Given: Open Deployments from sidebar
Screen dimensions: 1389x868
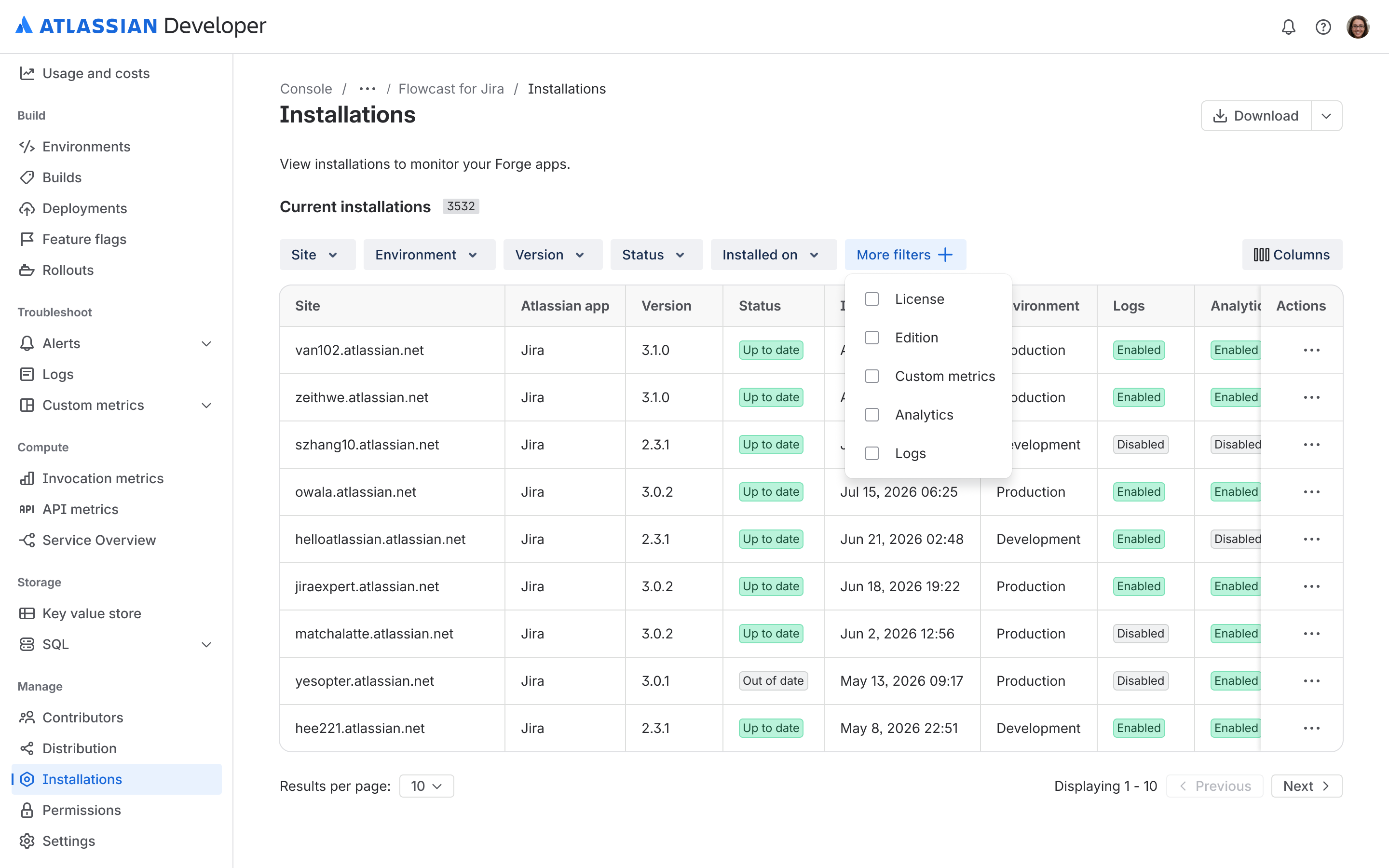Looking at the screenshot, I should (x=117, y=208).
